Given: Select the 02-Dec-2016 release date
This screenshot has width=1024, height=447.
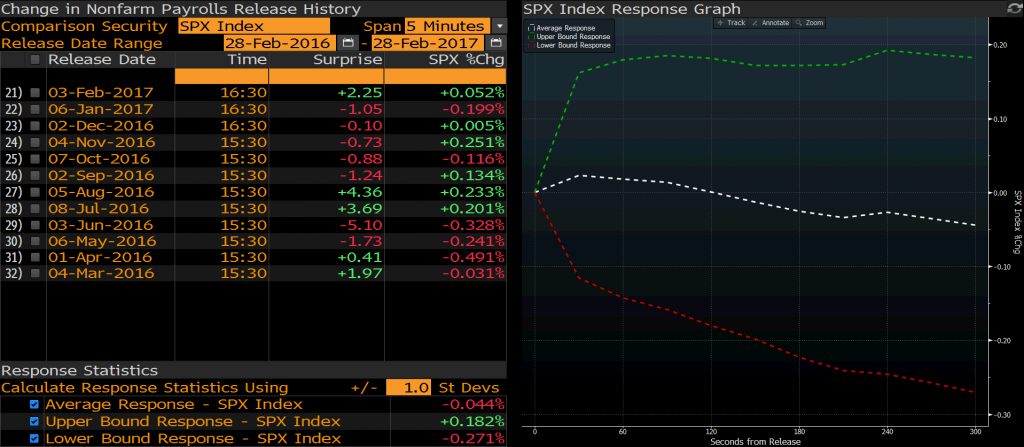Looking at the screenshot, I should click(101, 125).
